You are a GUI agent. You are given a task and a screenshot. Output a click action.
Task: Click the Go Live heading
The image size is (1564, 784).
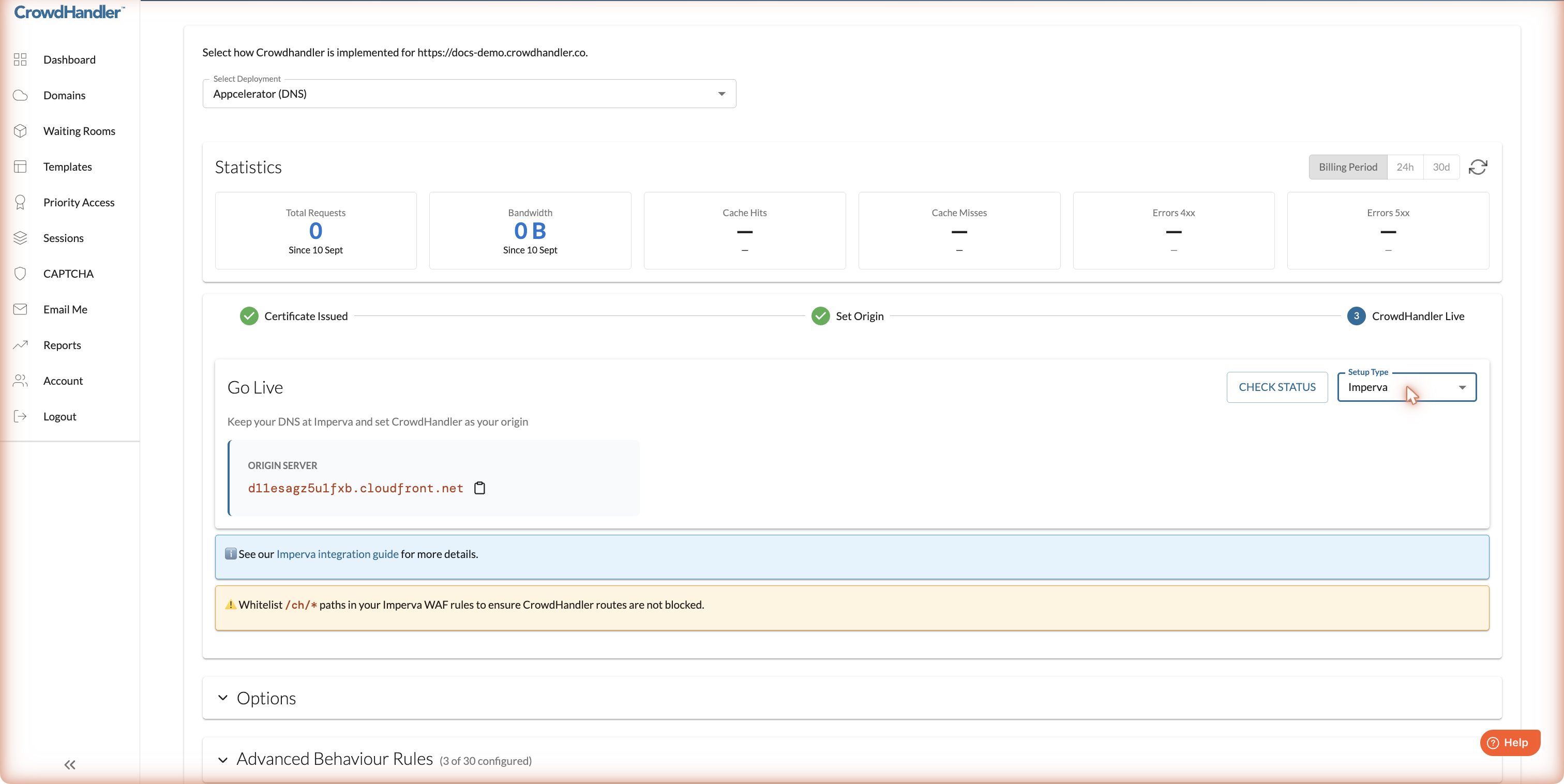pos(255,387)
